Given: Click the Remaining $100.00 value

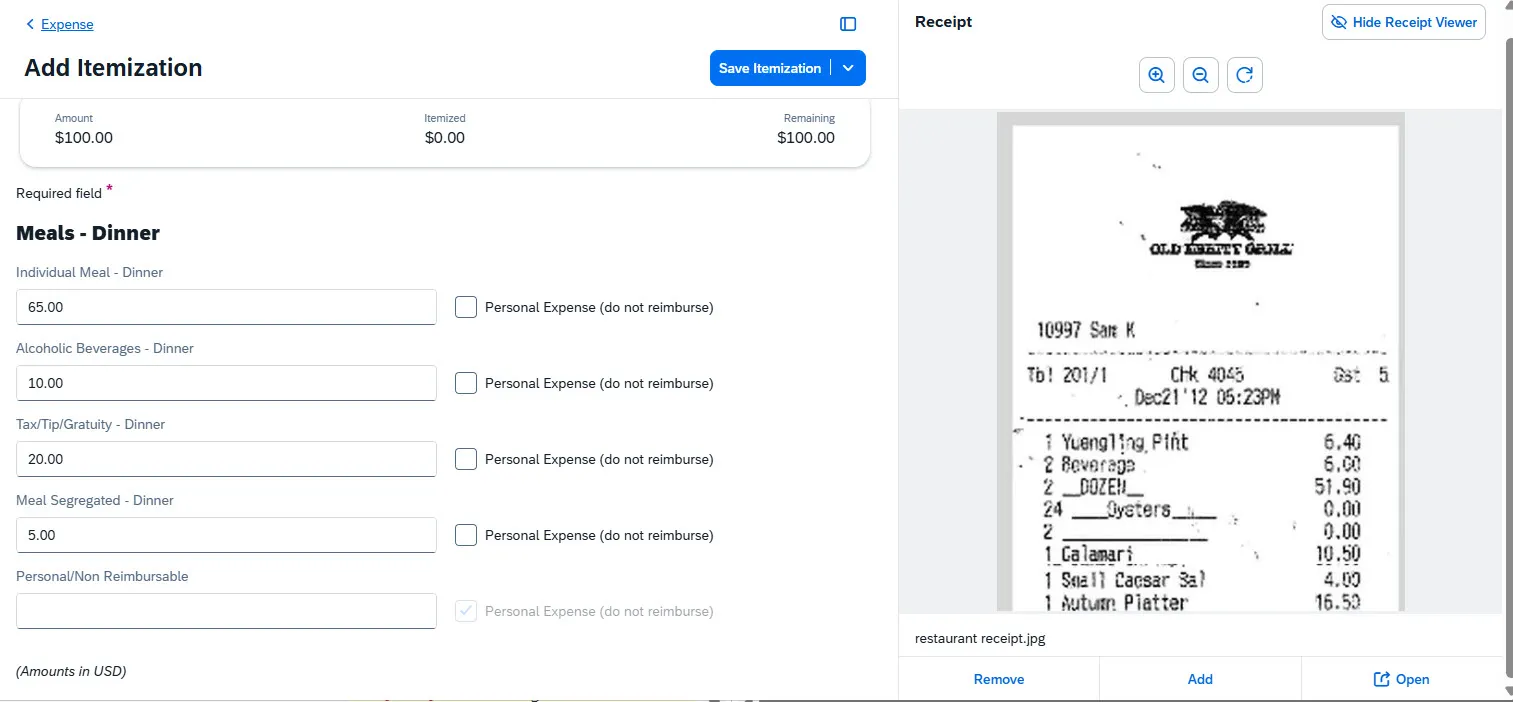Looking at the screenshot, I should pyautogui.click(x=806, y=138).
